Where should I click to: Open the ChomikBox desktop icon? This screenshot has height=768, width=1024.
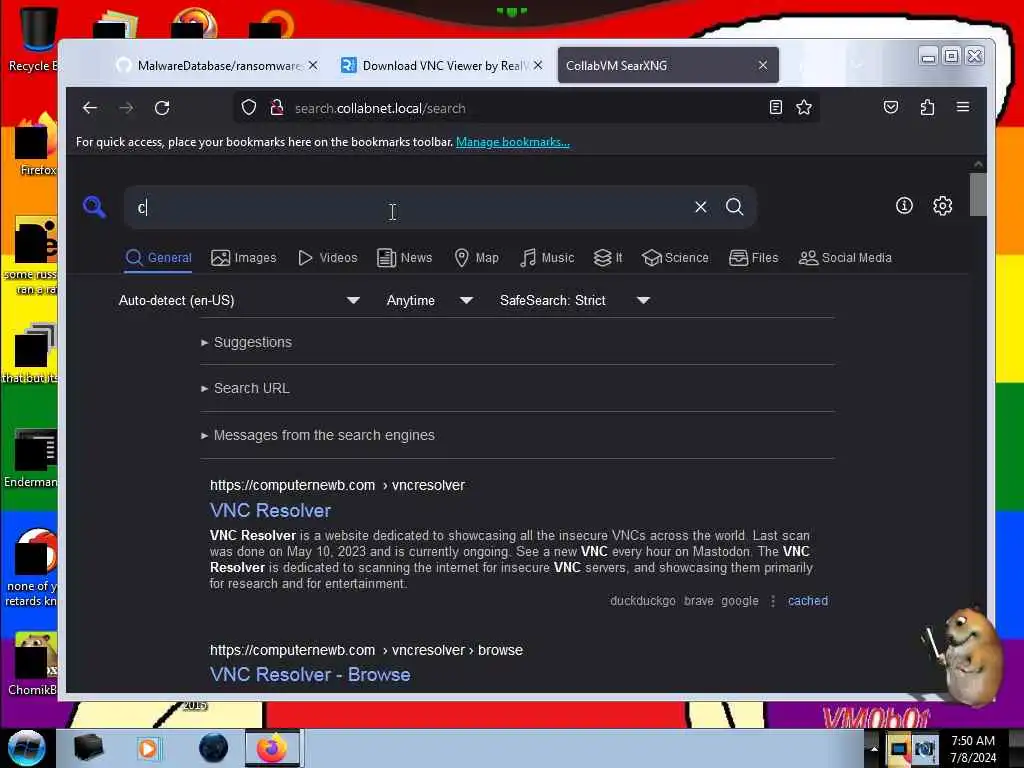[x=34, y=664]
